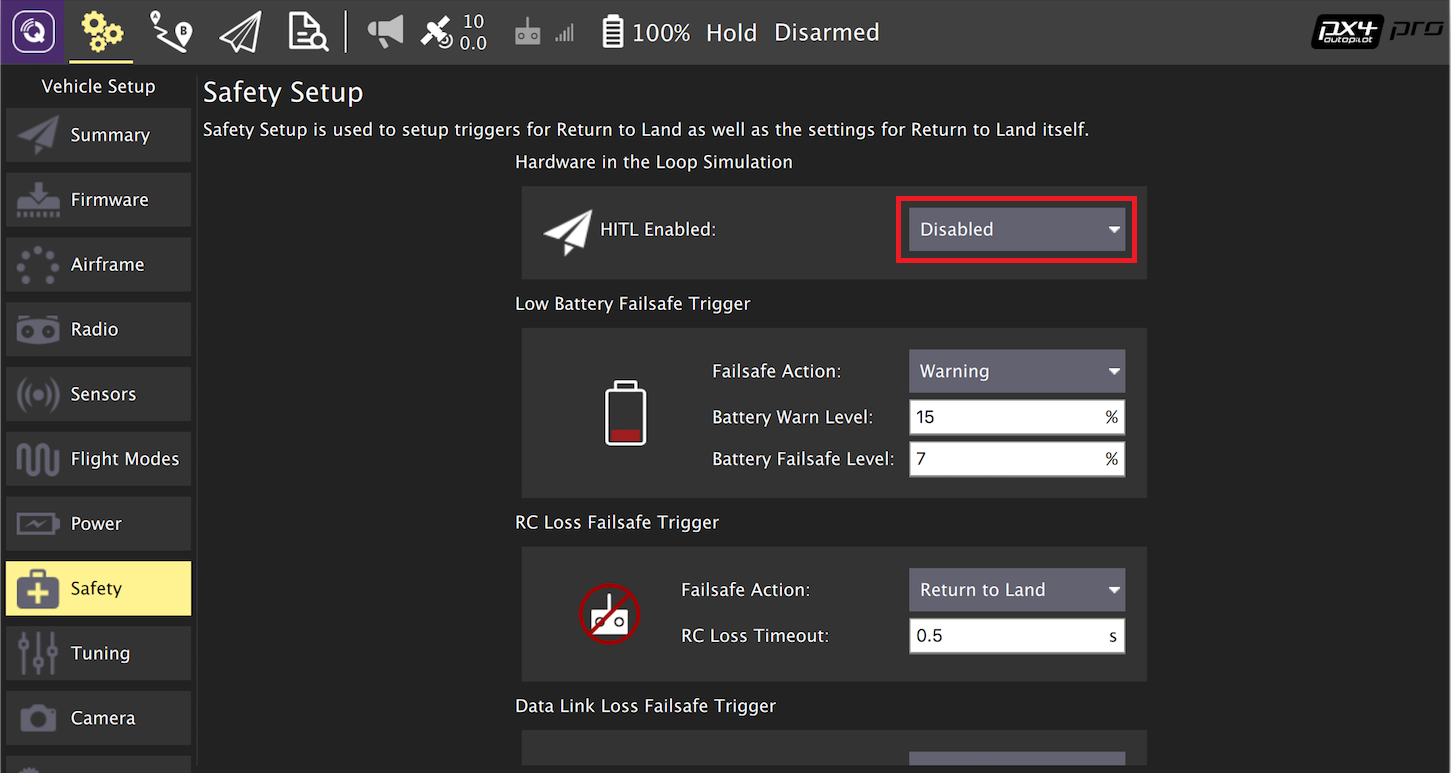Open the QGroundControl home icon

[33, 31]
